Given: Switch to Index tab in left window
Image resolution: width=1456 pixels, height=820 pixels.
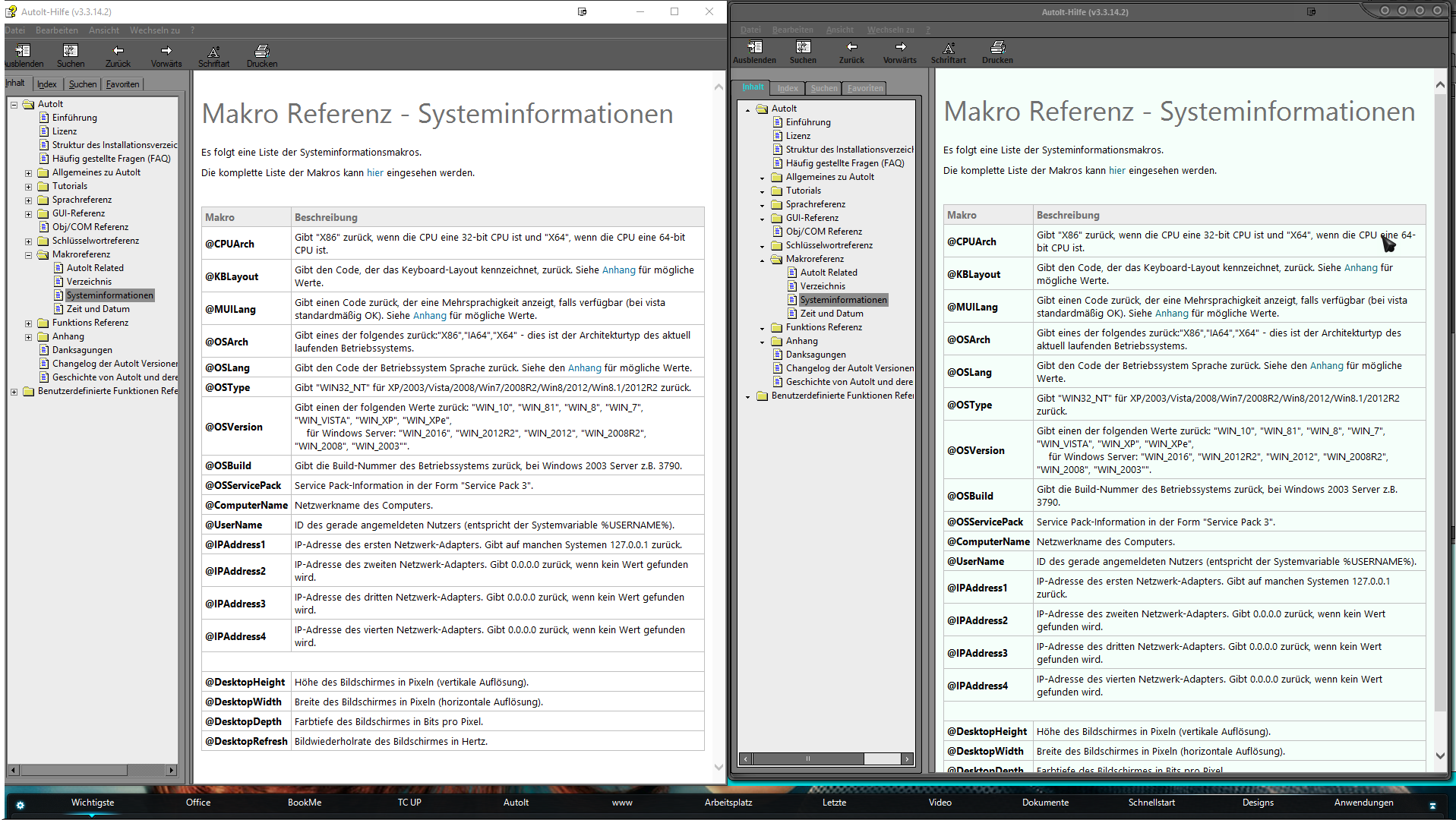Looking at the screenshot, I should tap(46, 84).
